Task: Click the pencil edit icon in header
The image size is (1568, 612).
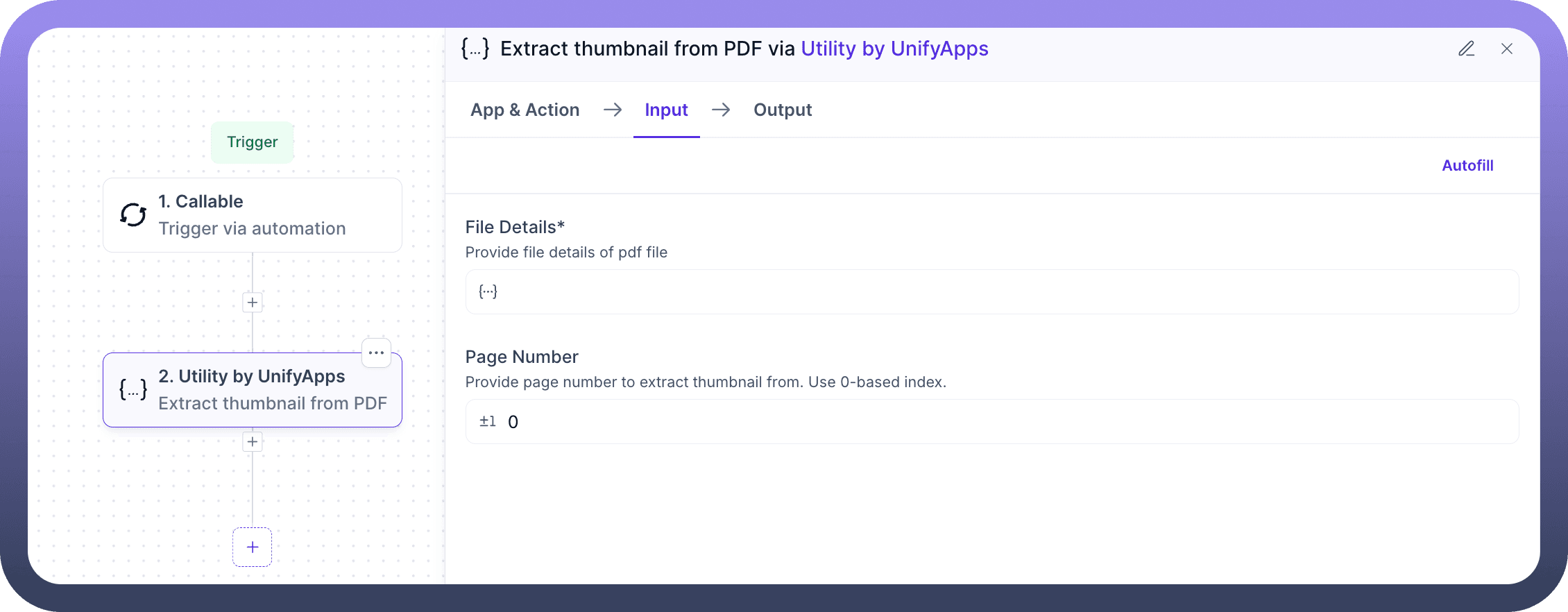Action: (x=1466, y=49)
